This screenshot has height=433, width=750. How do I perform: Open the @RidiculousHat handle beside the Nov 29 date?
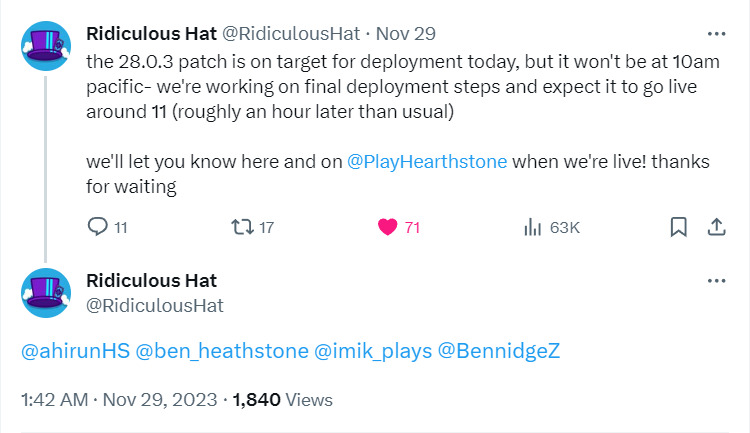click(x=291, y=34)
